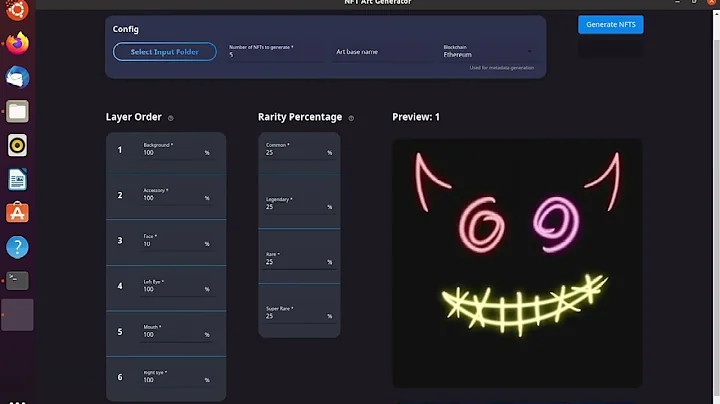Click the Config section title
The height and width of the screenshot is (404, 720).
125,29
